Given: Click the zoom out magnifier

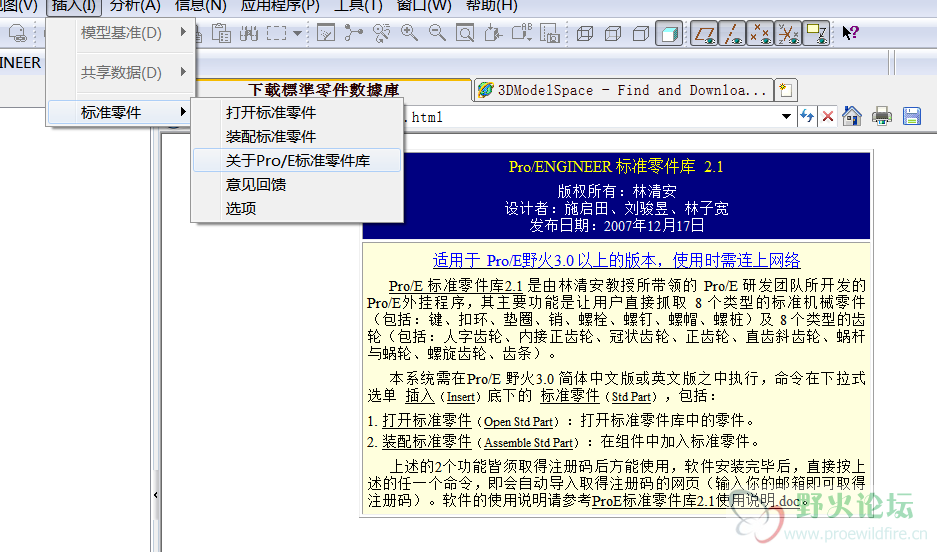Looking at the screenshot, I should point(437,33).
